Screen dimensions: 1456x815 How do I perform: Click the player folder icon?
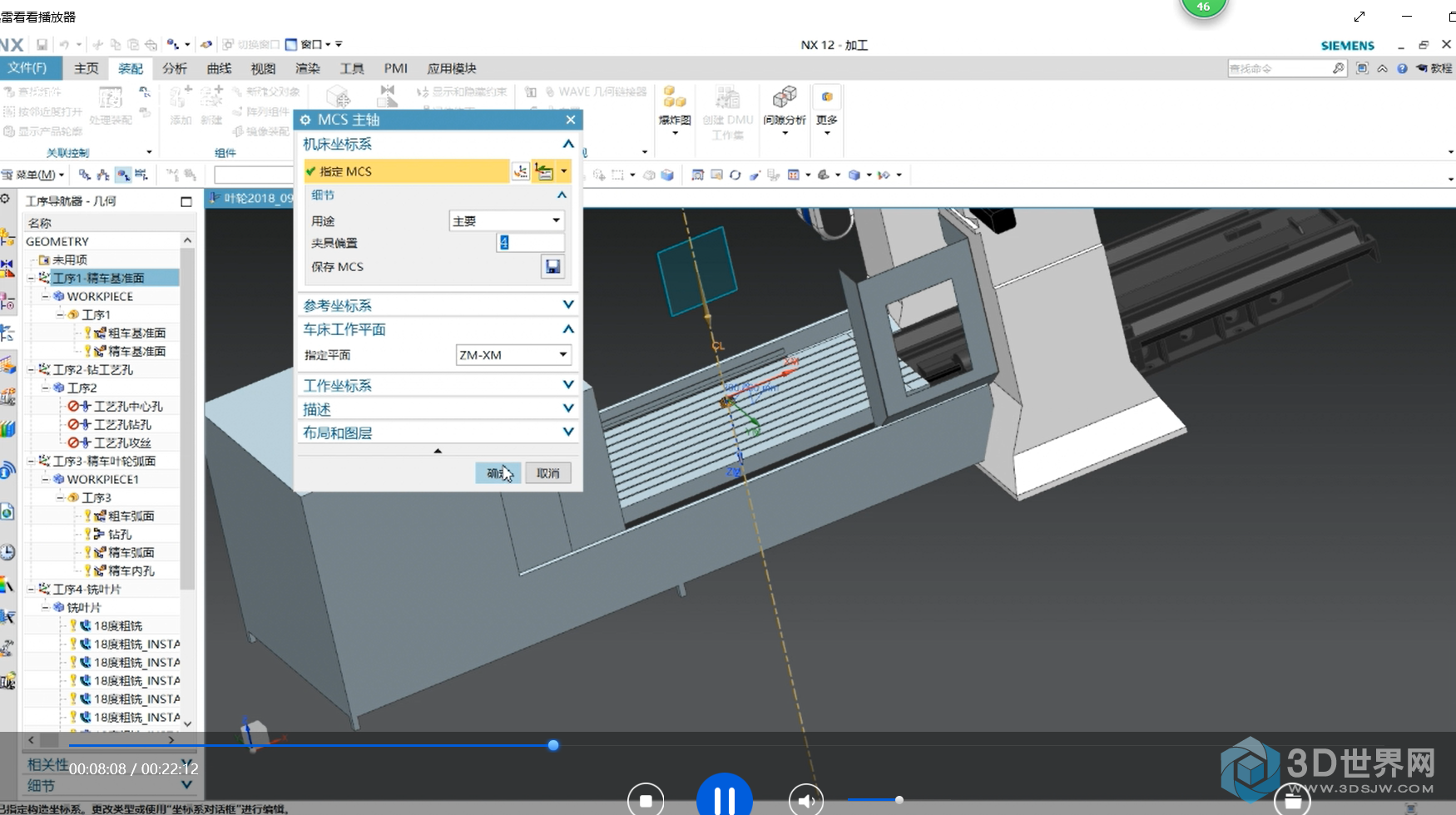click(1292, 801)
